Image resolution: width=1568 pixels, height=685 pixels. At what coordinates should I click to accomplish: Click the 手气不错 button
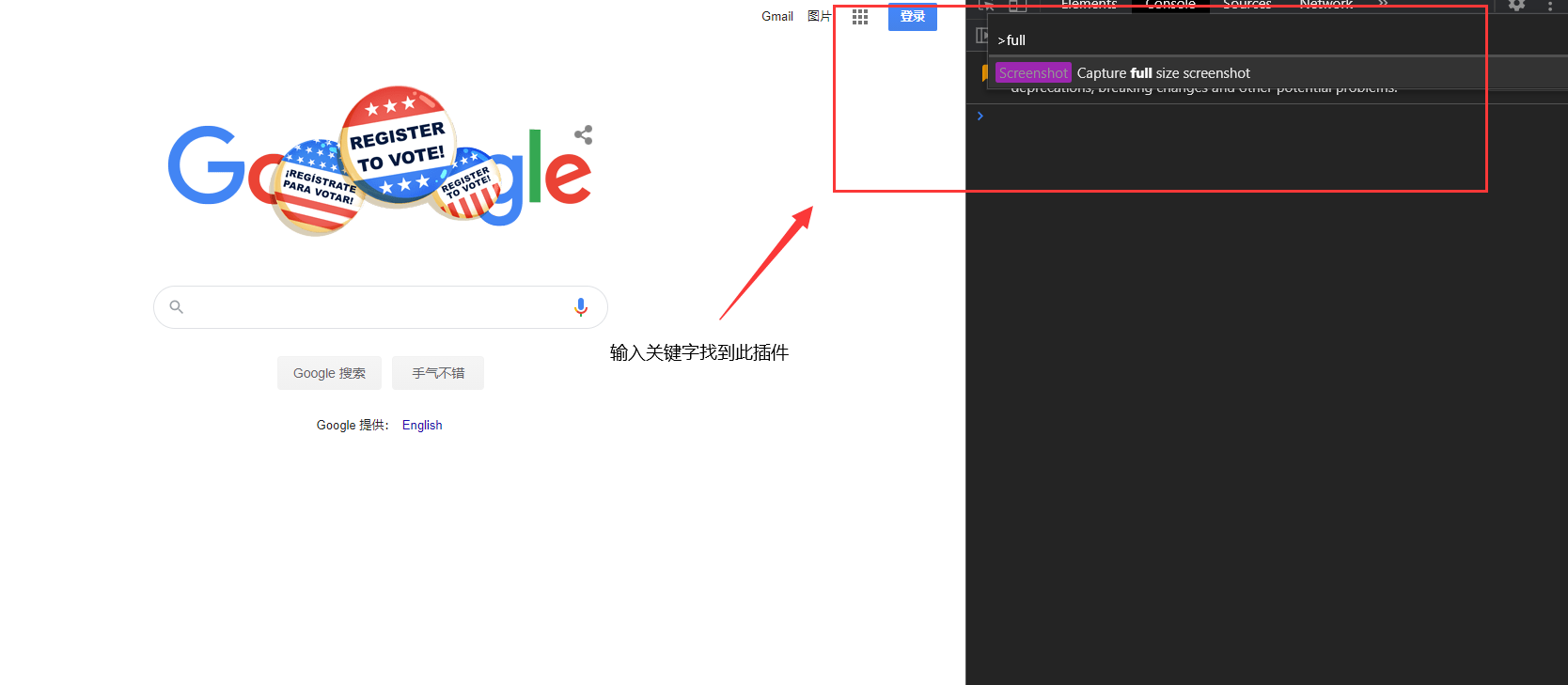click(438, 373)
